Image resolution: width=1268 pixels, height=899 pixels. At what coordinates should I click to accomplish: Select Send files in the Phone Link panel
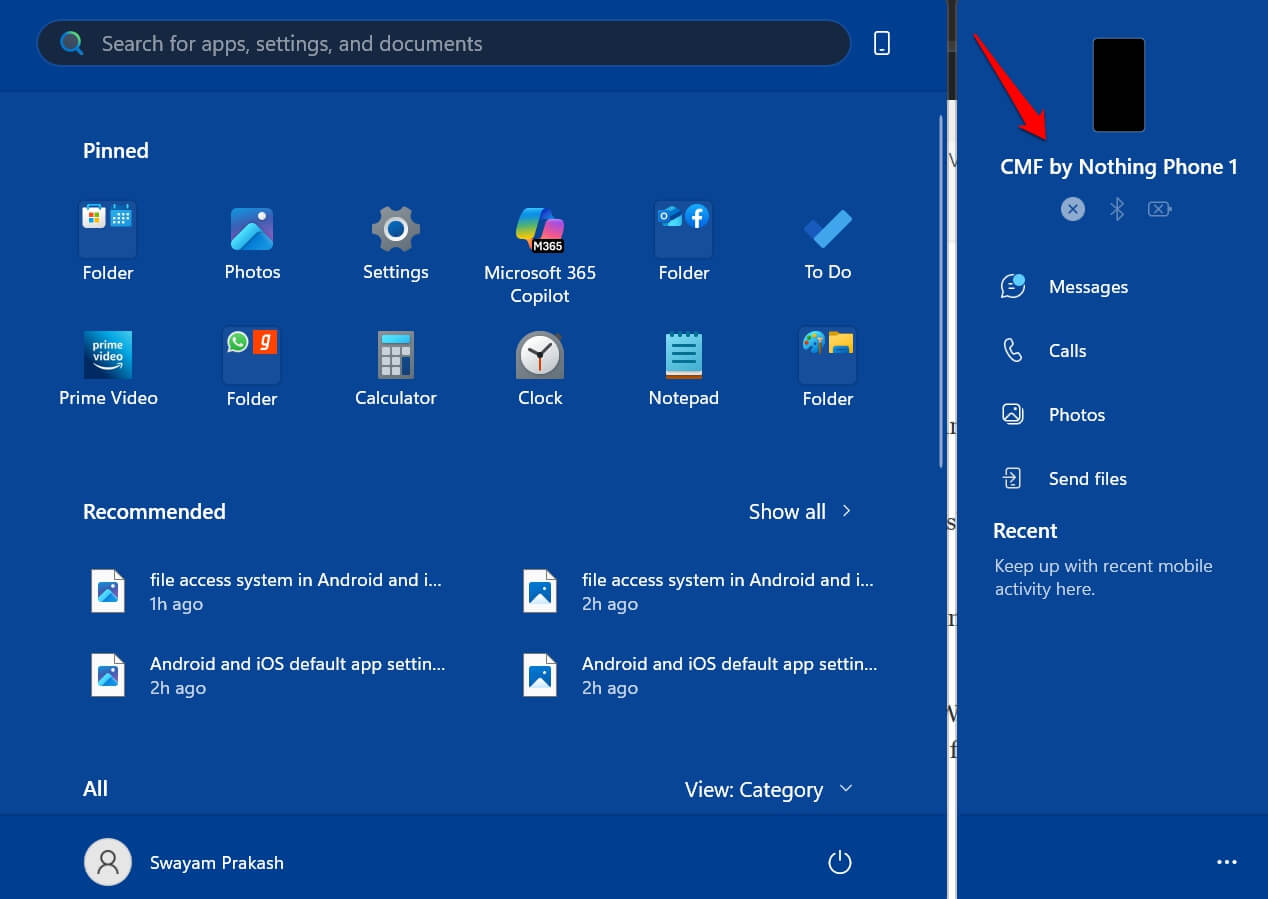(1088, 478)
